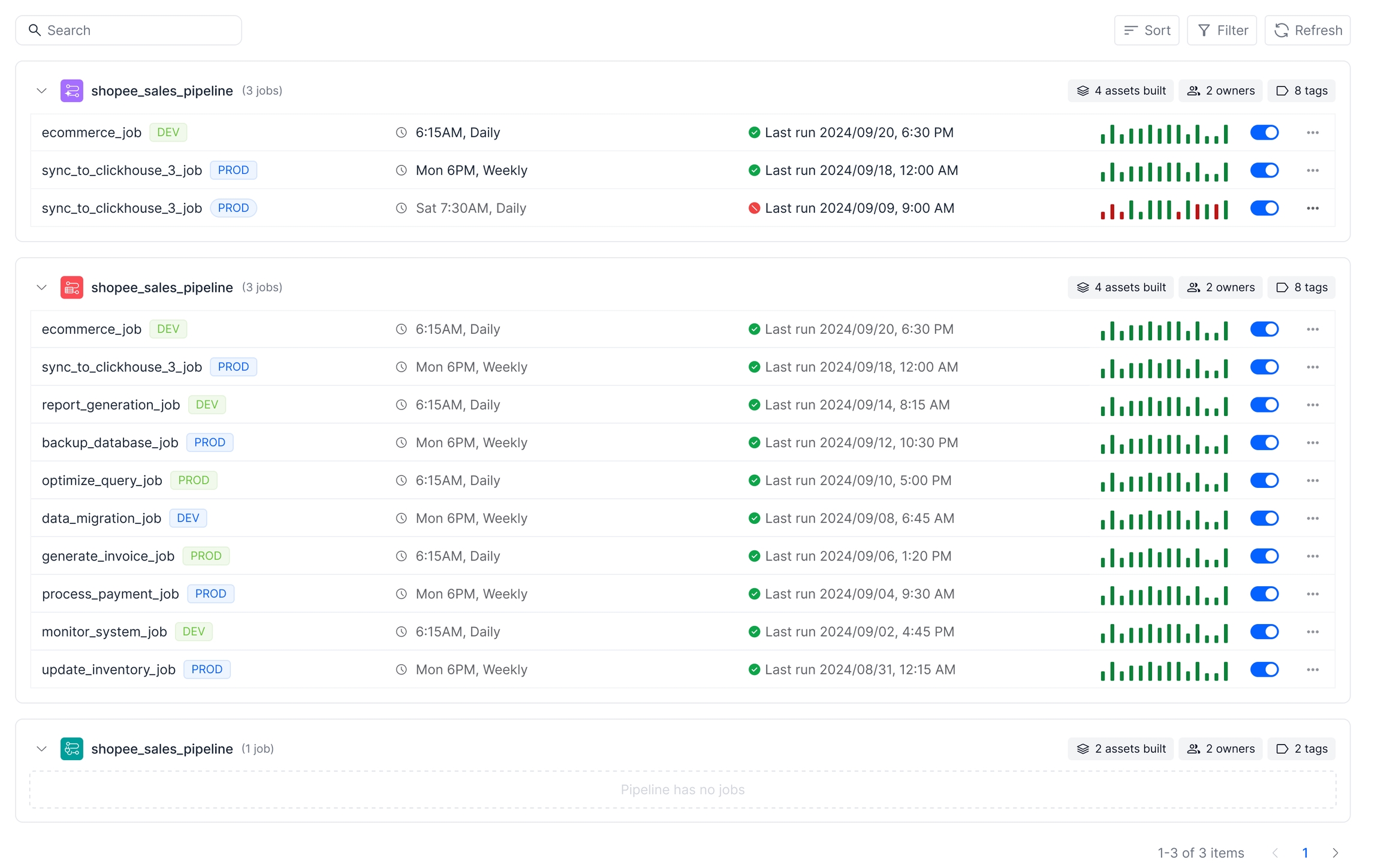Click the red failed status icon
The height and width of the screenshot is (868, 1381).
(754, 208)
